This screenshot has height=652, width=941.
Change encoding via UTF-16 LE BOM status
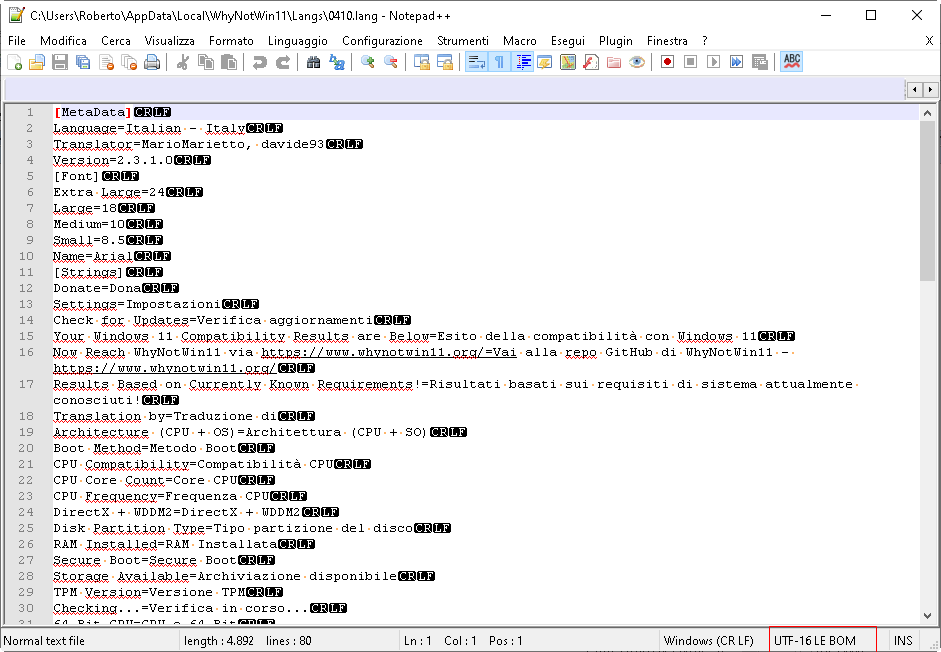click(822, 640)
